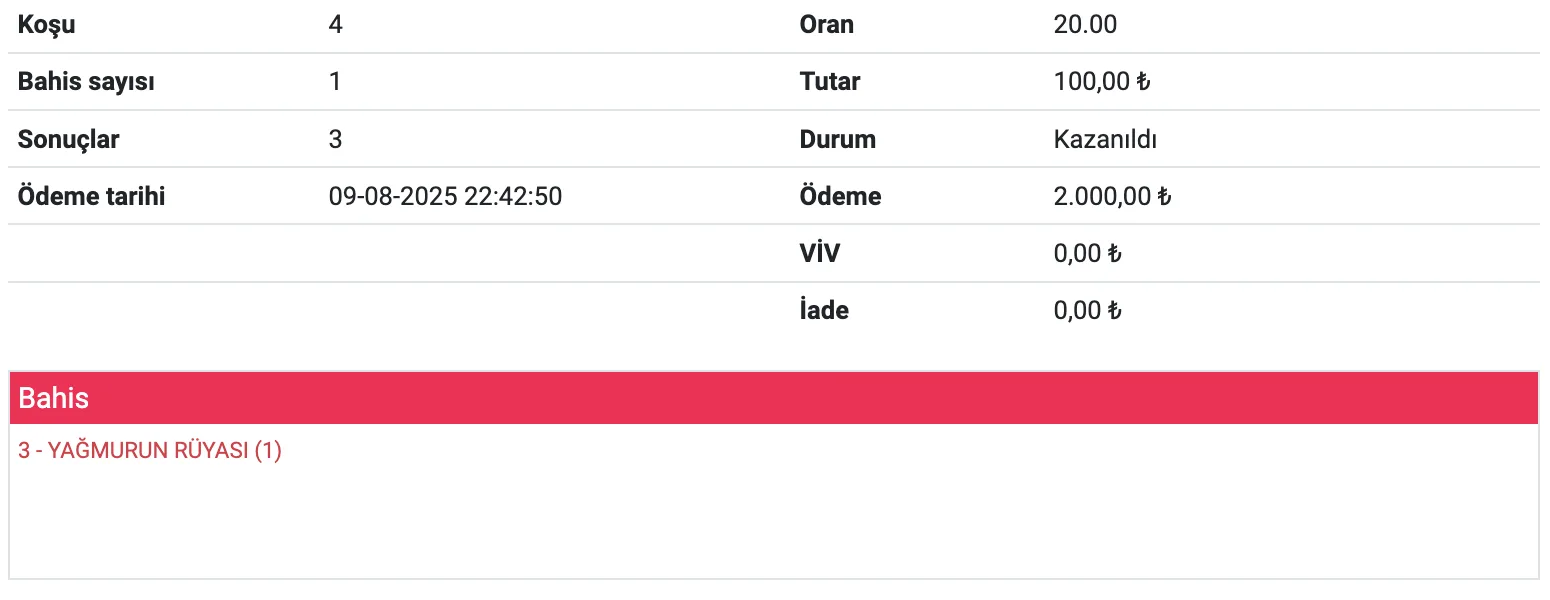The height and width of the screenshot is (600, 1550).
Task: Click the Sonuçlar value 3
Action: tap(336, 139)
